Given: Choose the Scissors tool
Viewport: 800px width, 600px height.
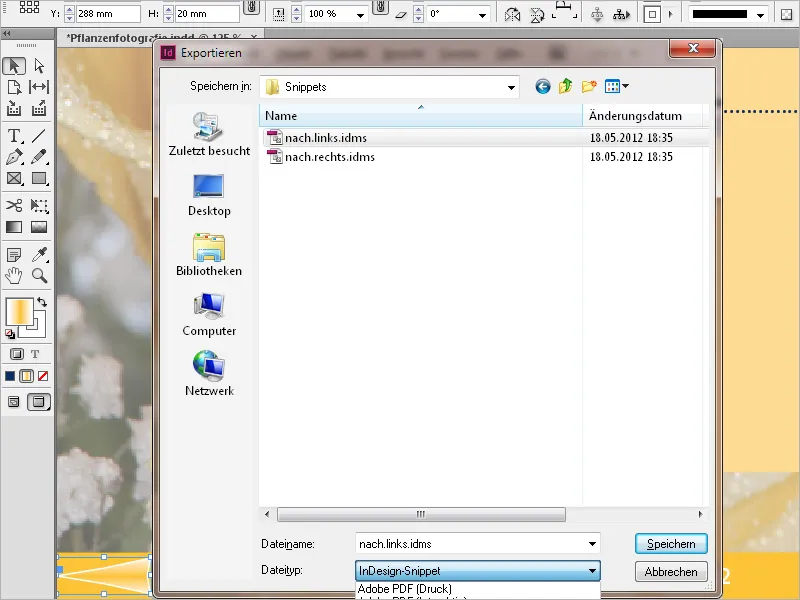Looking at the screenshot, I should (14, 205).
